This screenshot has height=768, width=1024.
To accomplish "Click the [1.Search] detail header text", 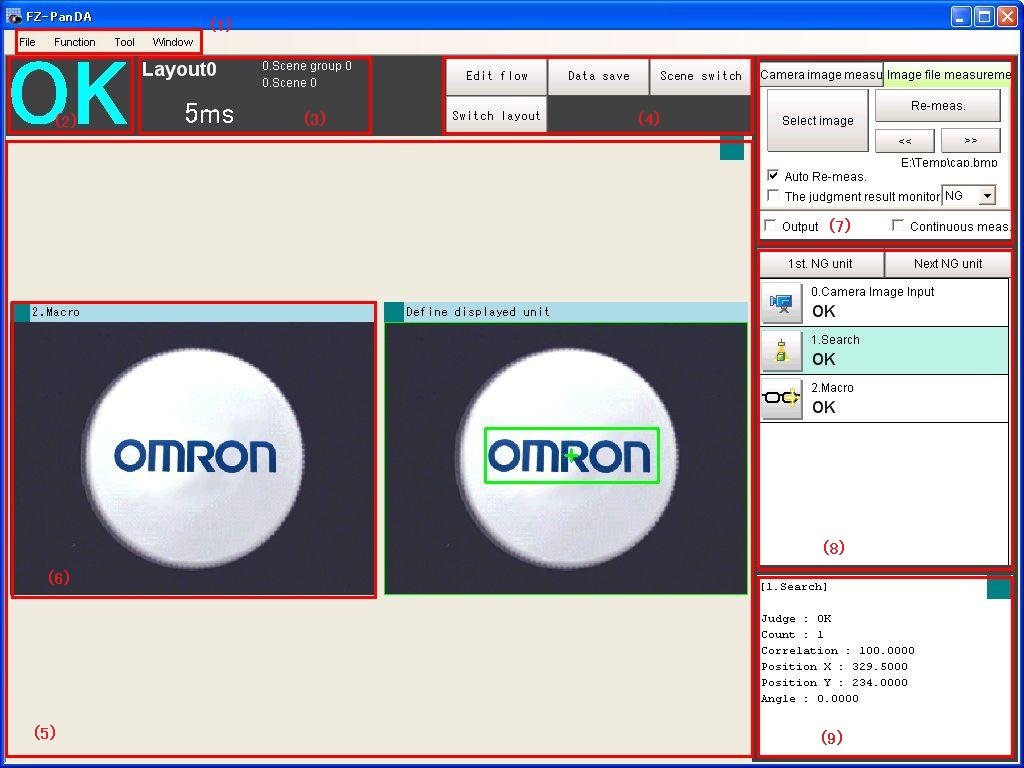I will [794, 587].
